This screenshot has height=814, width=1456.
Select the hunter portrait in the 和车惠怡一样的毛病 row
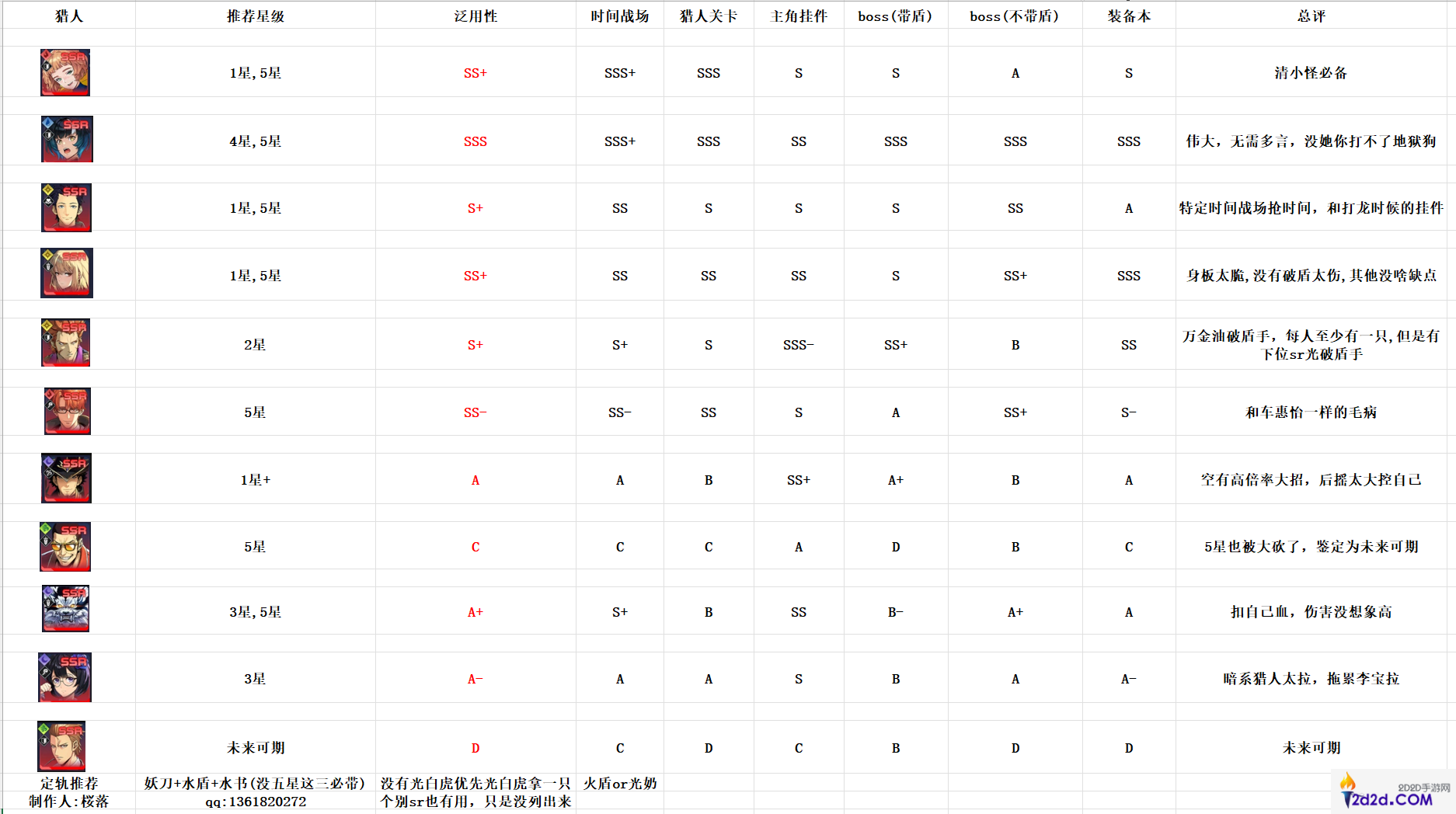pos(67,411)
